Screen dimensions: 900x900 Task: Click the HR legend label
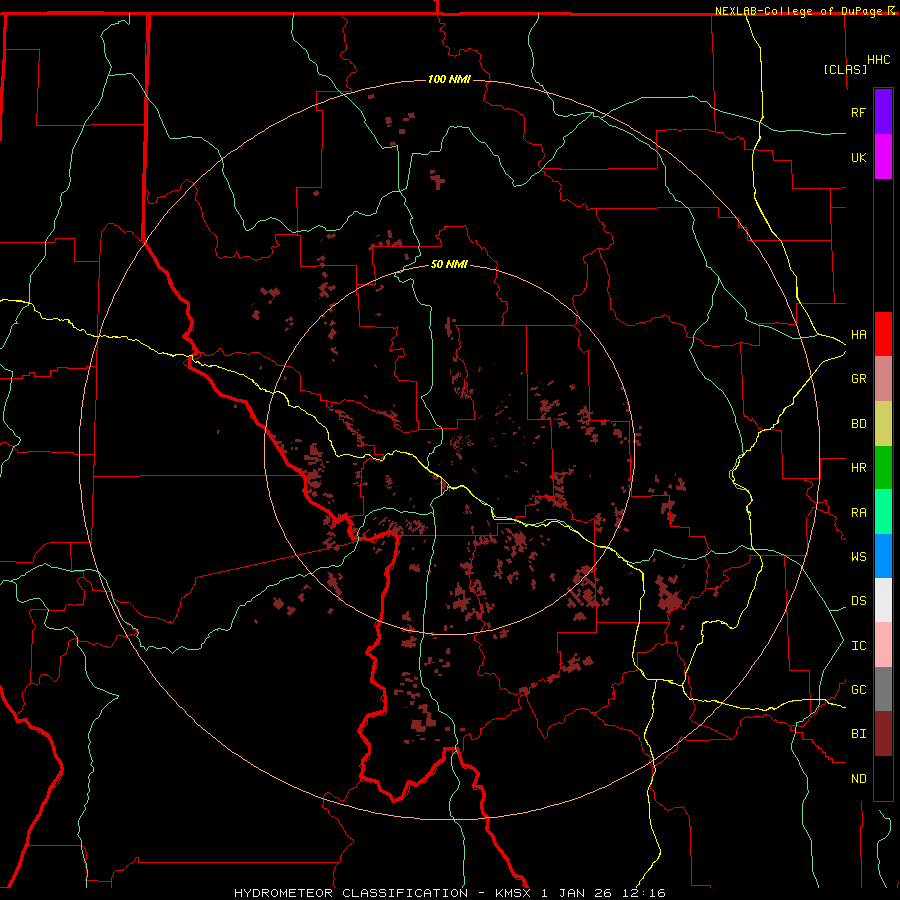(x=858, y=468)
